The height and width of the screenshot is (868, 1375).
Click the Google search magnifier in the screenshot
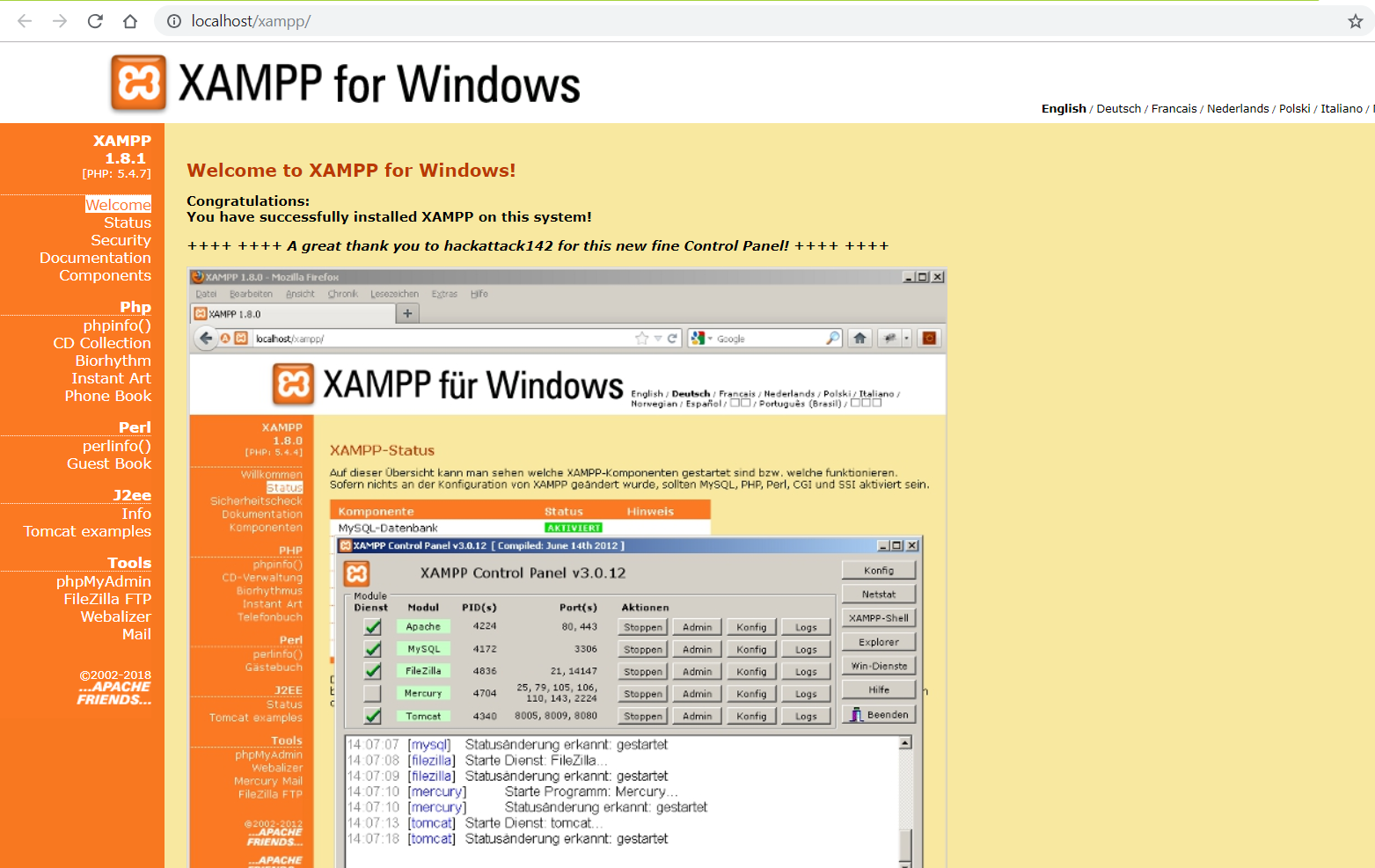coord(832,338)
